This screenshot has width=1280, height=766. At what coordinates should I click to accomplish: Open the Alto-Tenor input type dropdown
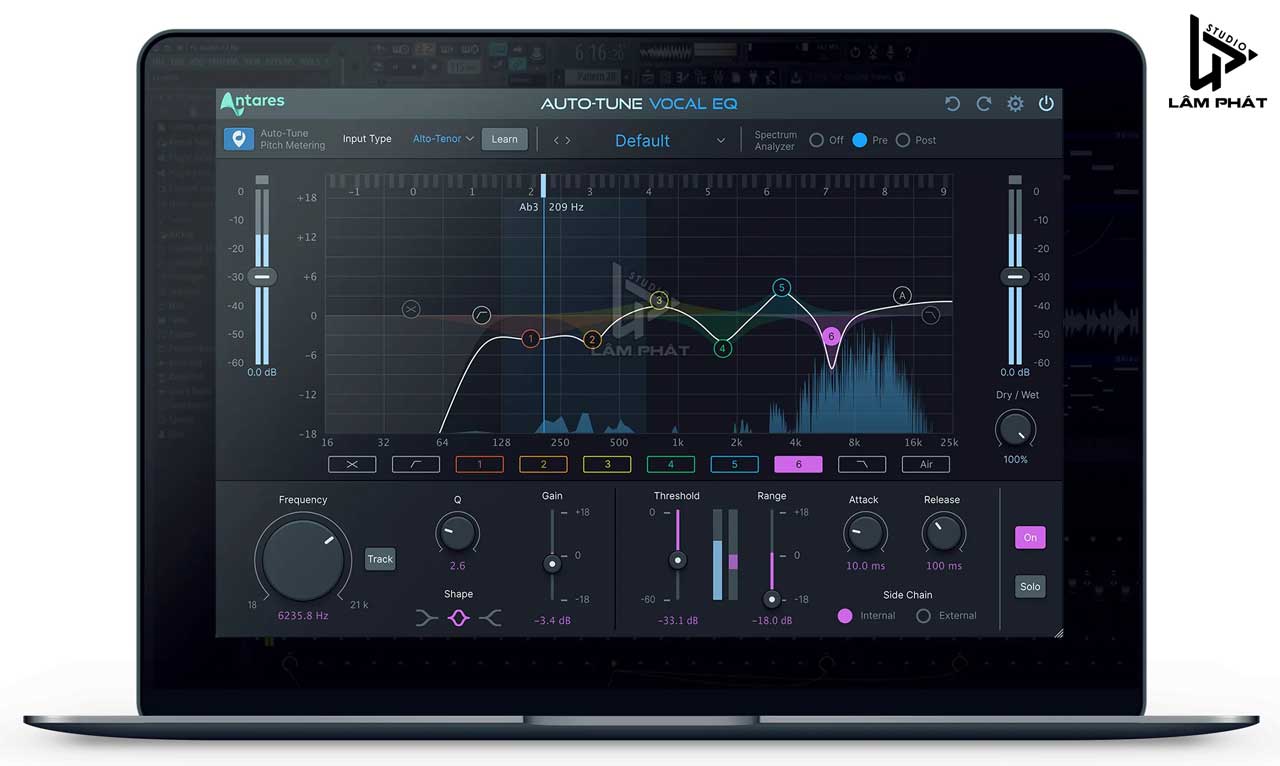[x=443, y=139]
